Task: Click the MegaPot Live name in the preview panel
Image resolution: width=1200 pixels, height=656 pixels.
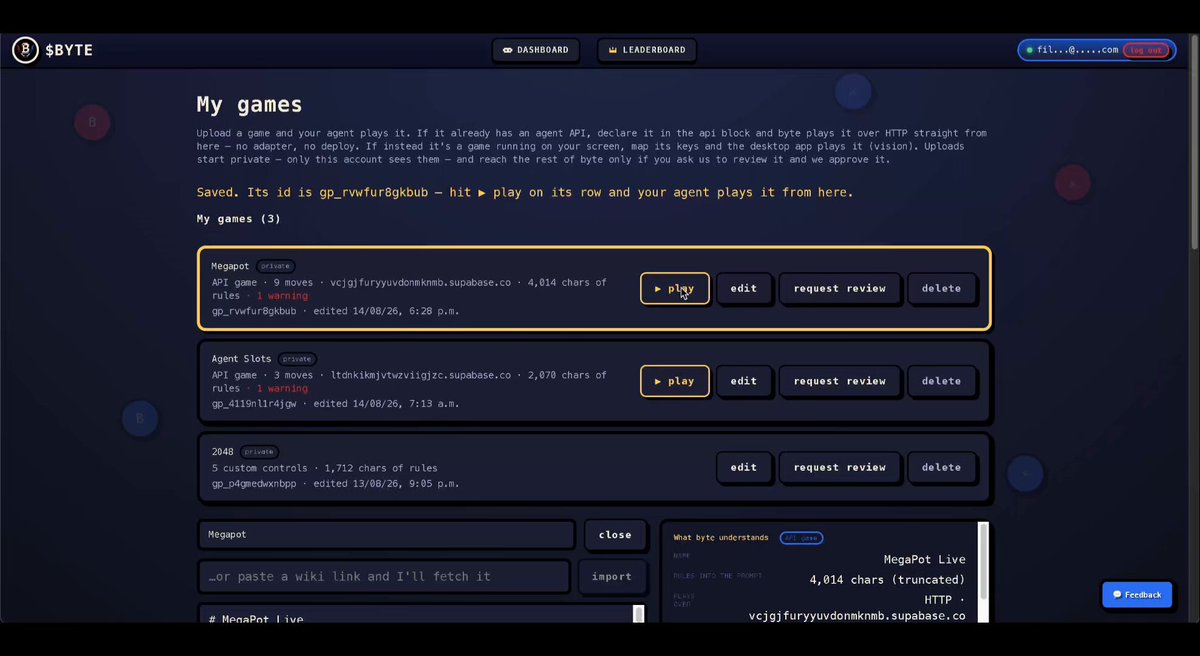Action: click(x=924, y=559)
